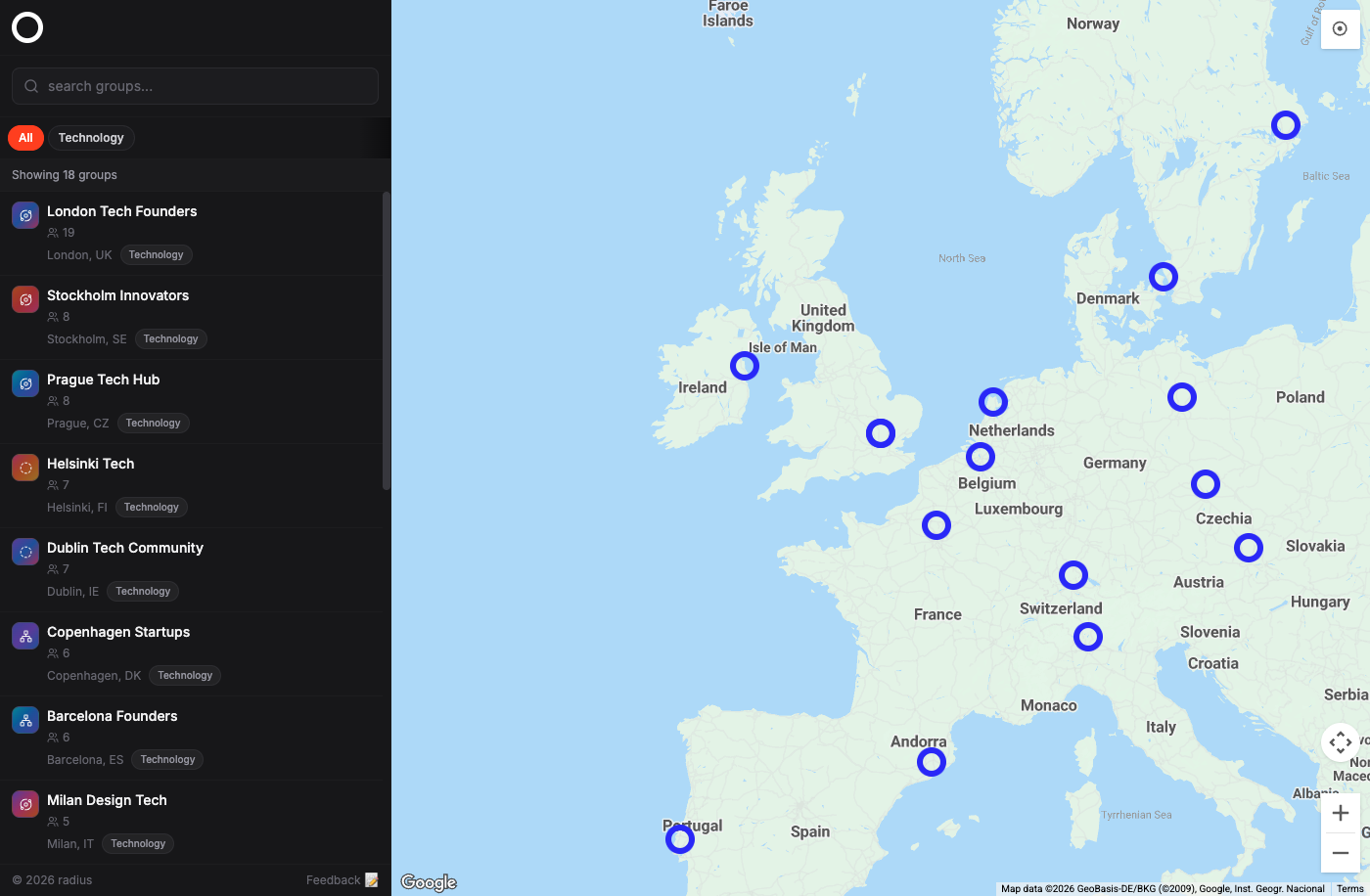Zoom in using the plus button
The height and width of the screenshot is (896, 1370).
pyautogui.click(x=1341, y=812)
